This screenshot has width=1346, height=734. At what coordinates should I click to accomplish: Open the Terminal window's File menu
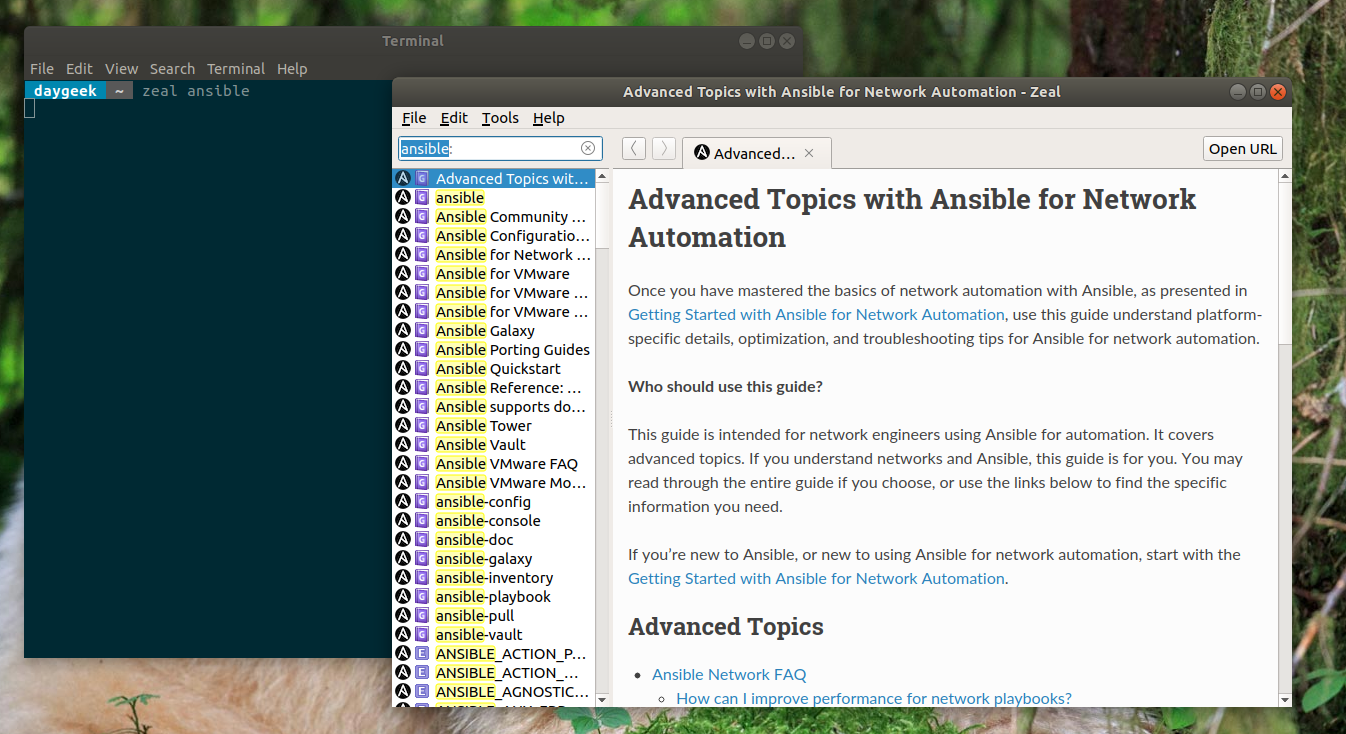[42, 69]
